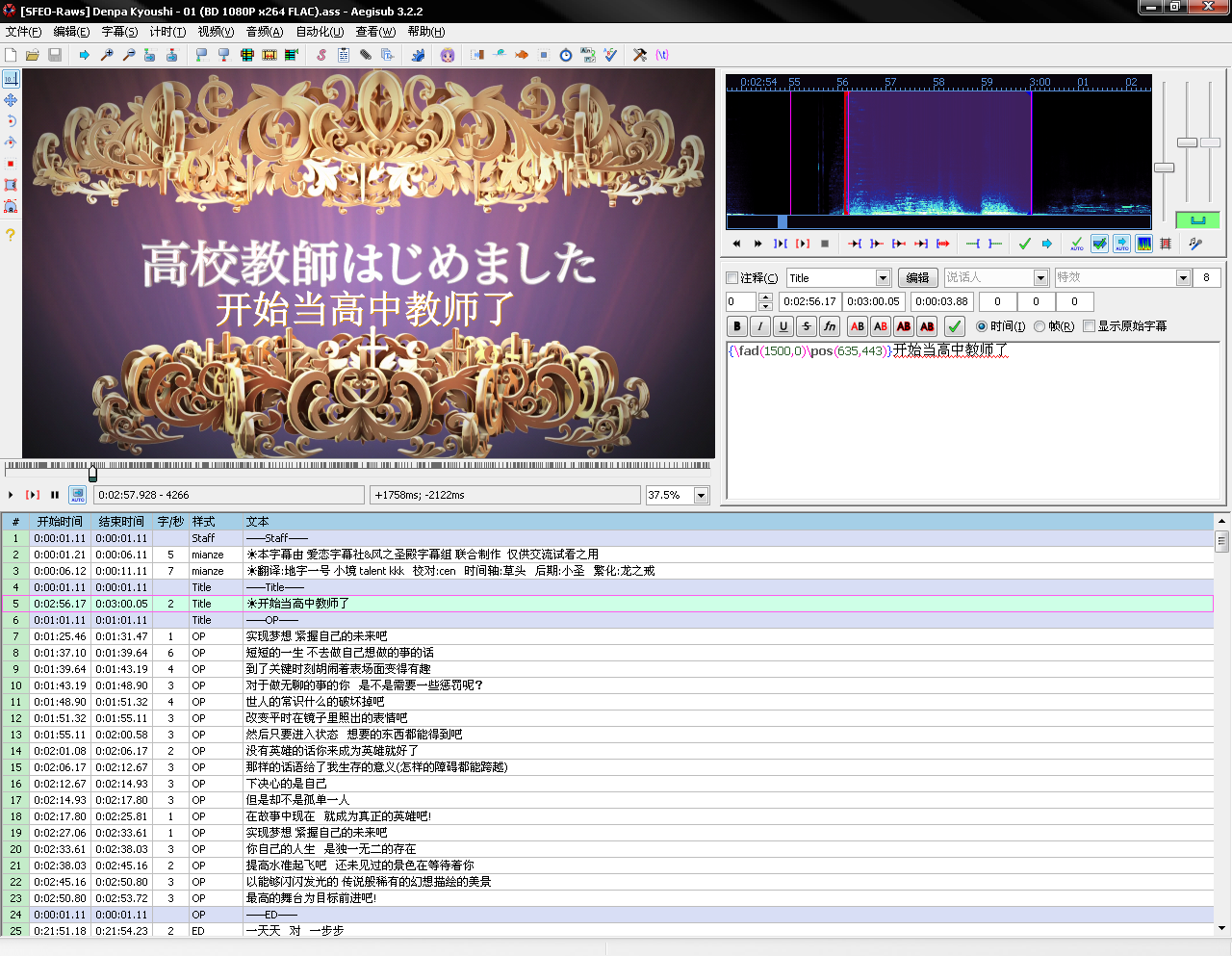Select the rectangular clip video tool
Screen dimensions: 1232x956
click(x=11, y=185)
